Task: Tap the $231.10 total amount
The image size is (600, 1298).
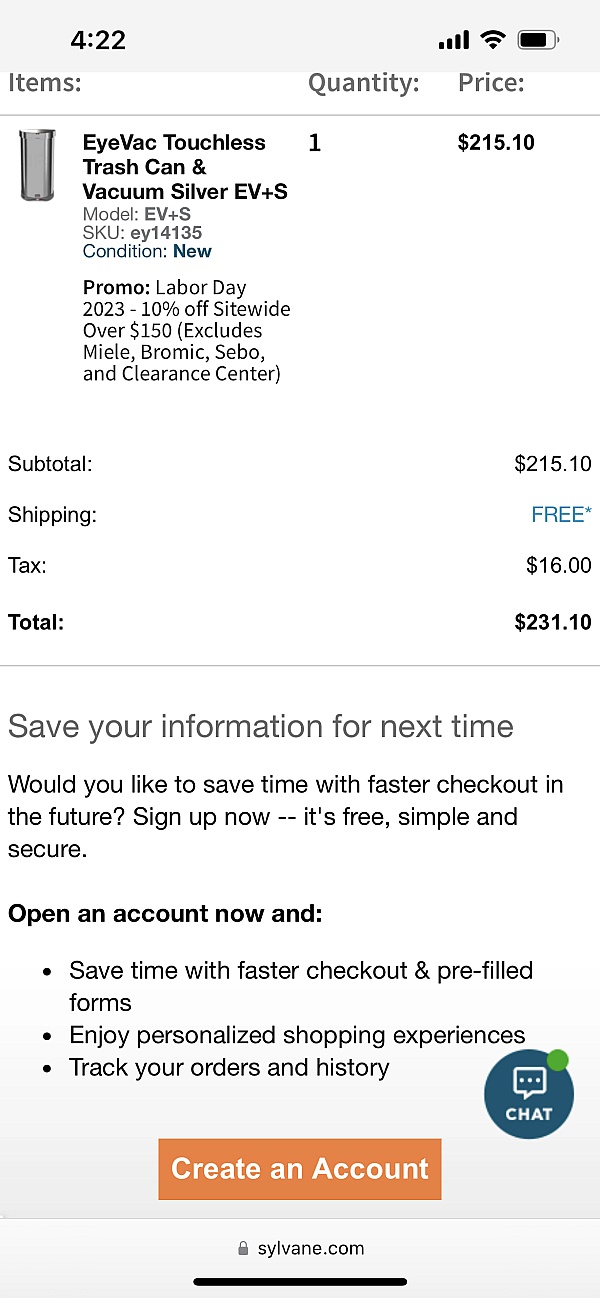Action: 552,622
